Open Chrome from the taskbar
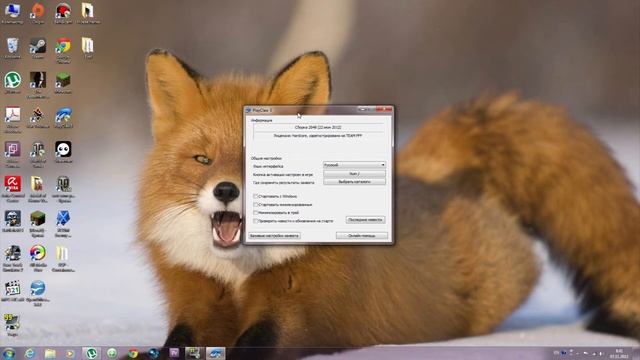Image resolution: width=640 pixels, height=360 pixels. [133, 353]
